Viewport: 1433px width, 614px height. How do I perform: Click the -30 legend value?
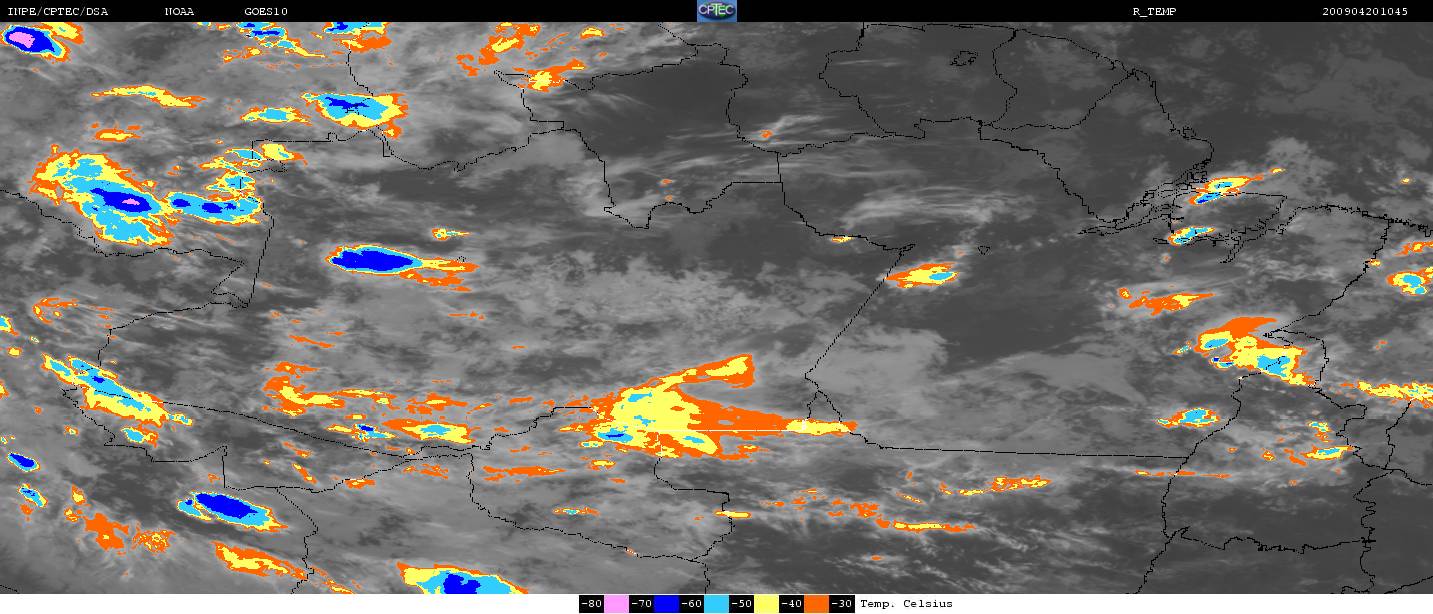(x=842, y=604)
